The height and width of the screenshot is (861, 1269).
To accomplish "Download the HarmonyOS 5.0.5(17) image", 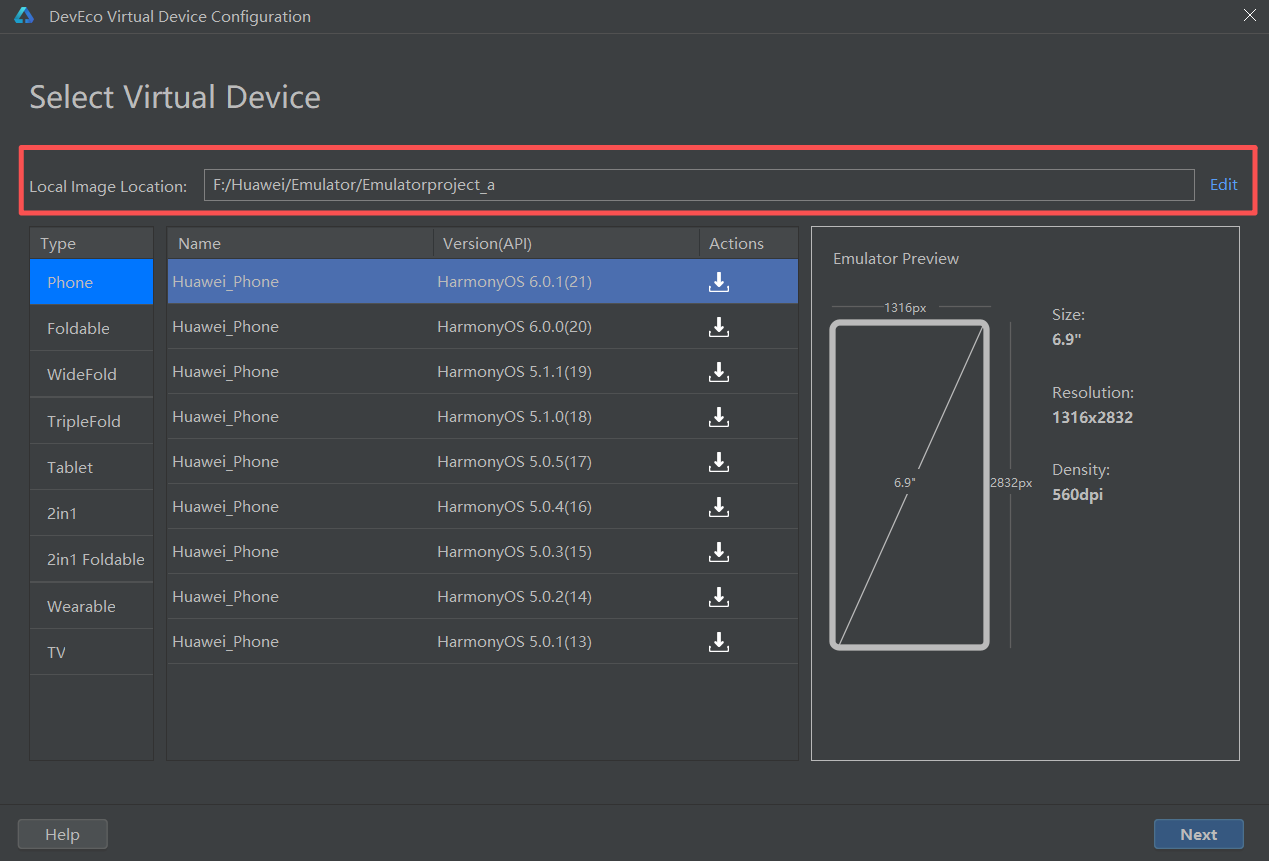I will pos(718,462).
